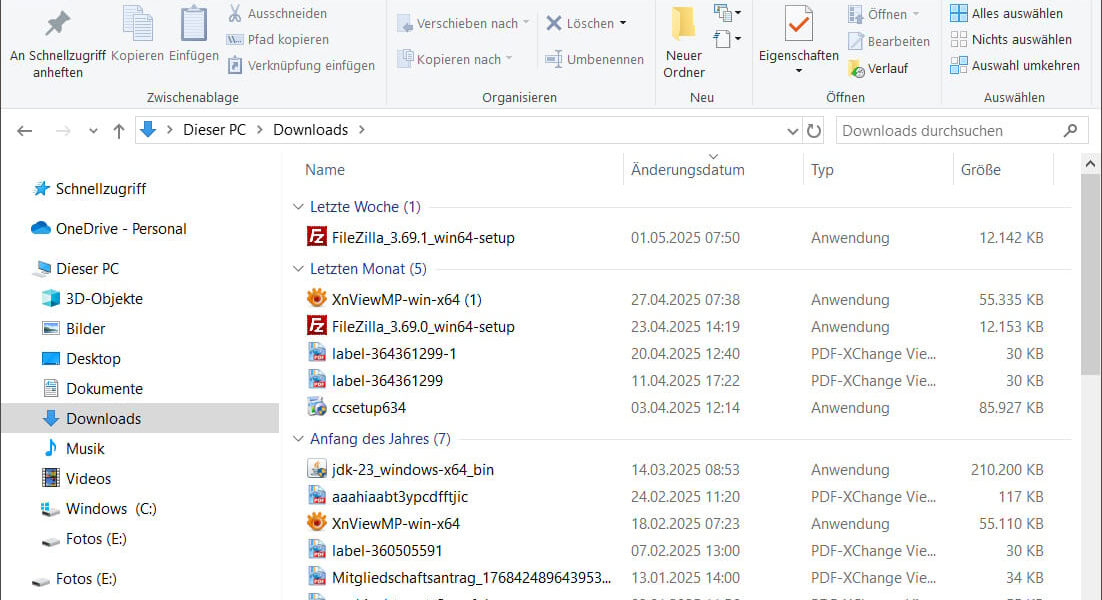
Task: Open Dokumente in the sidebar
Action: [92, 389]
